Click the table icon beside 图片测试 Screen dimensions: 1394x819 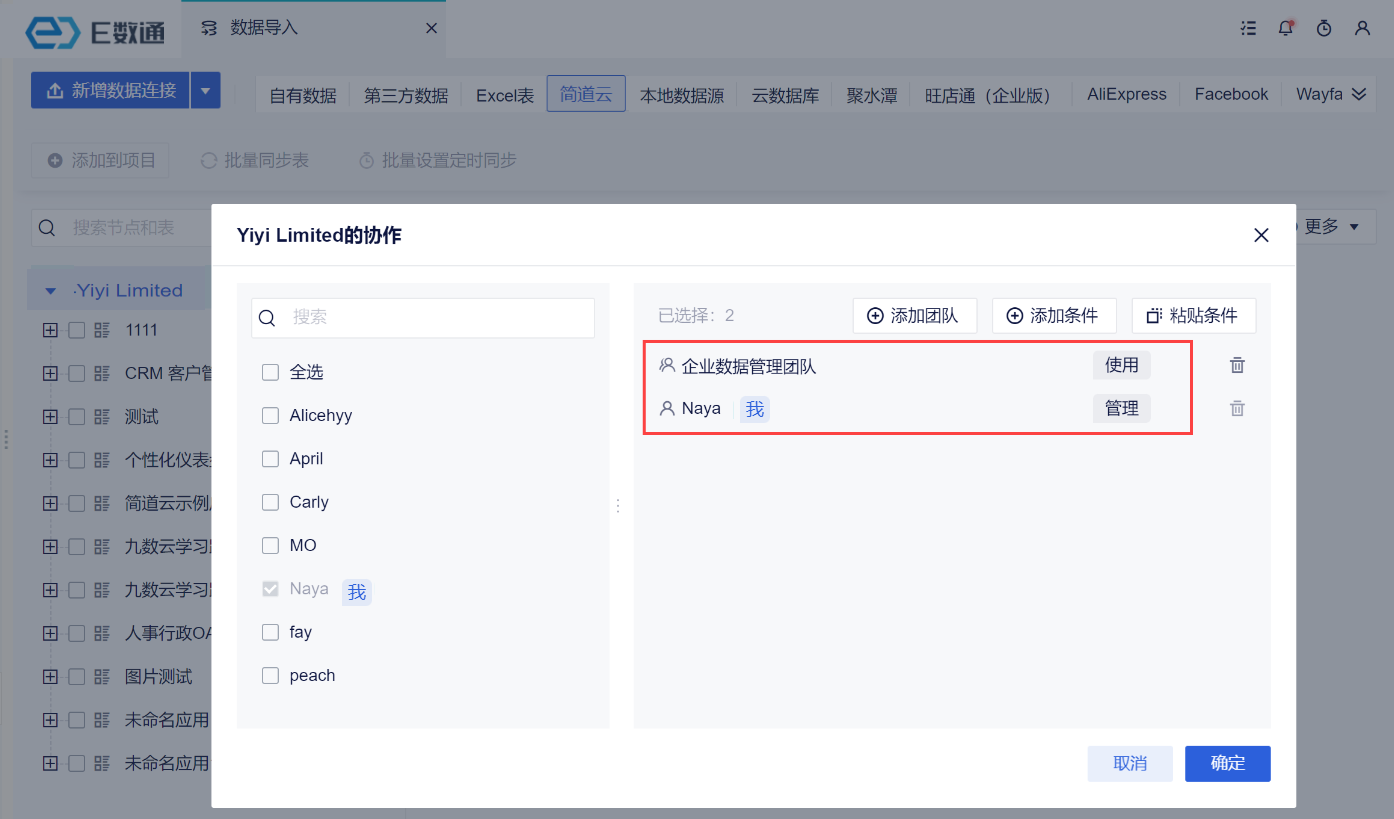pyautogui.click(x=102, y=677)
